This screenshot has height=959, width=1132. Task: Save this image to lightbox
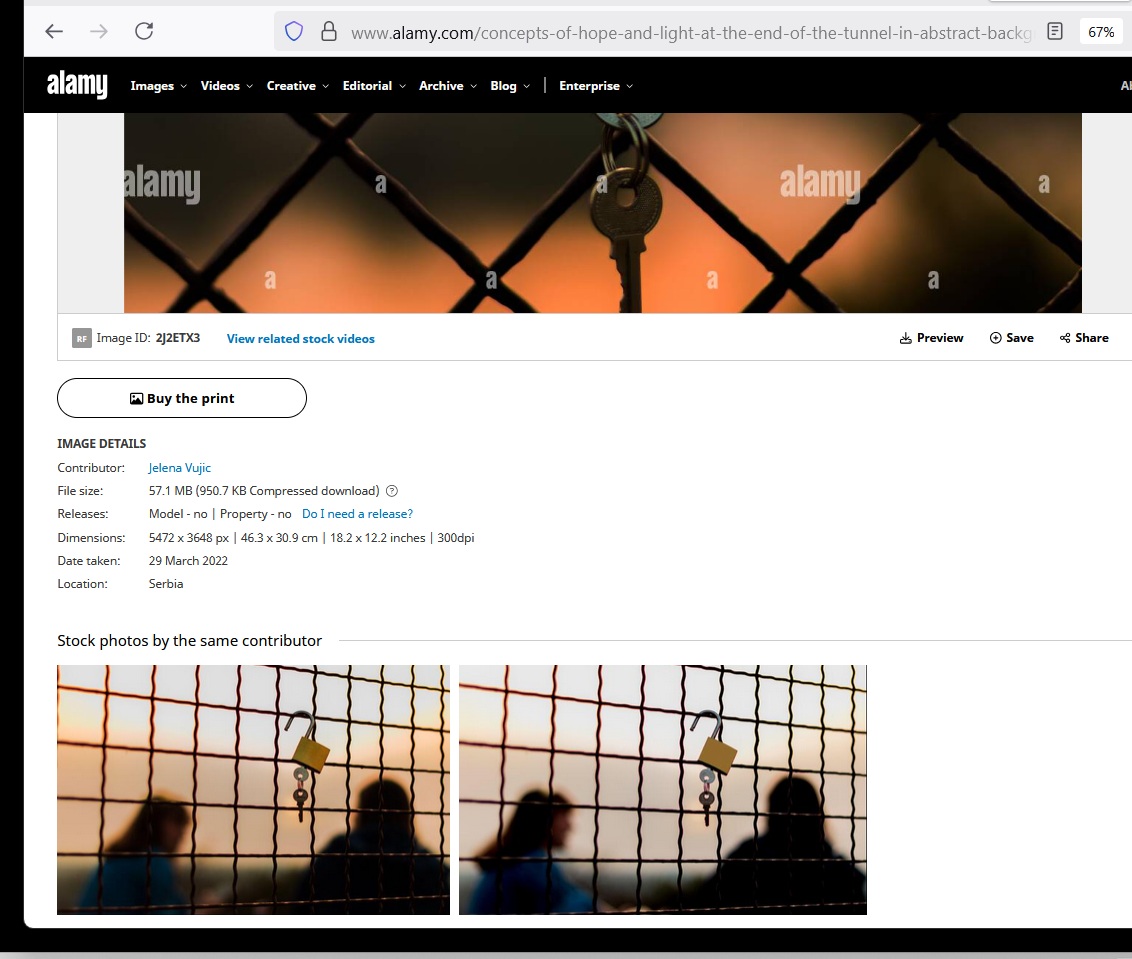pyautogui.click(x=1011, y=338)
